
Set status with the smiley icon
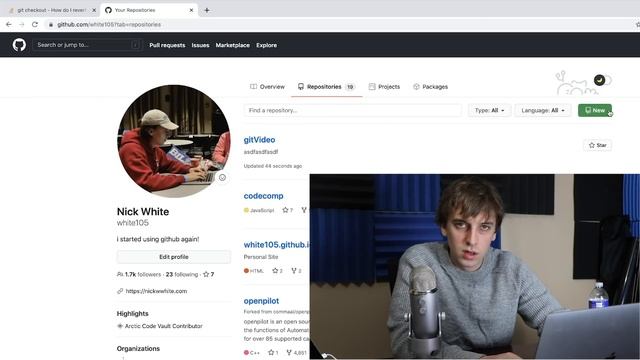[222, 178]
